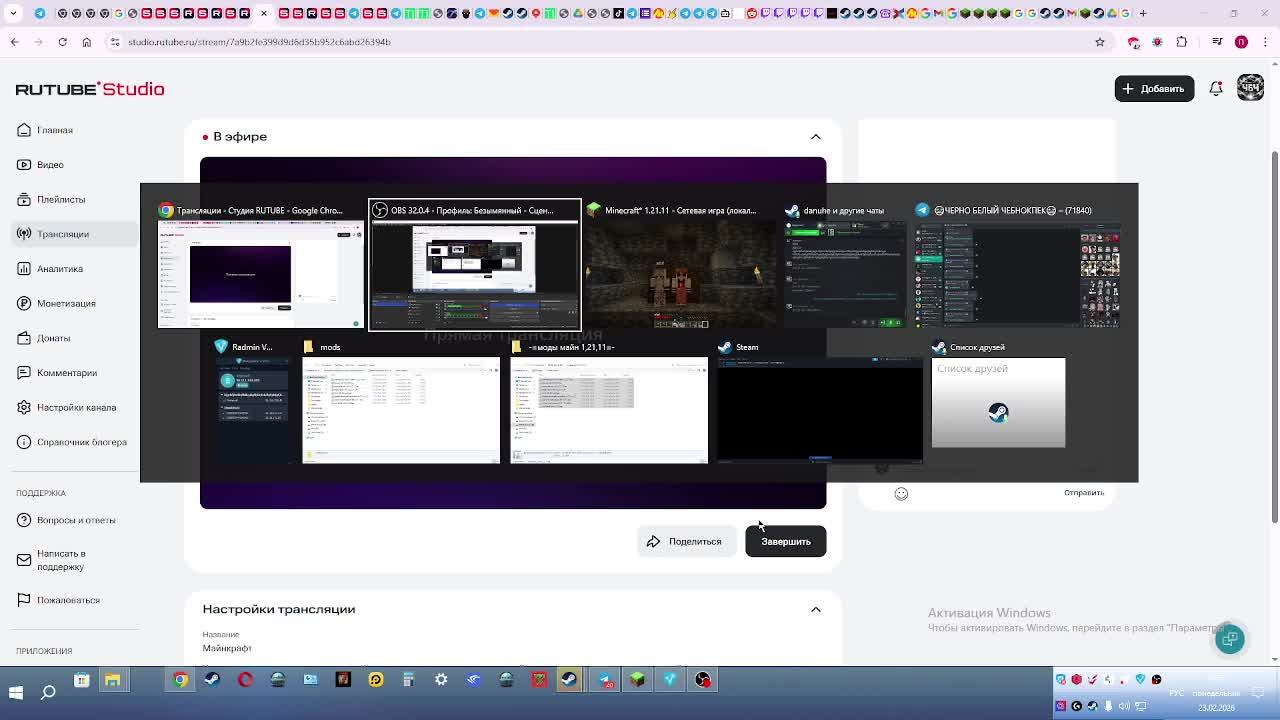Open the notifications bell icon
This screenshot has width=1280, height=720.
pyautogui.click(x=1216, y=88)
